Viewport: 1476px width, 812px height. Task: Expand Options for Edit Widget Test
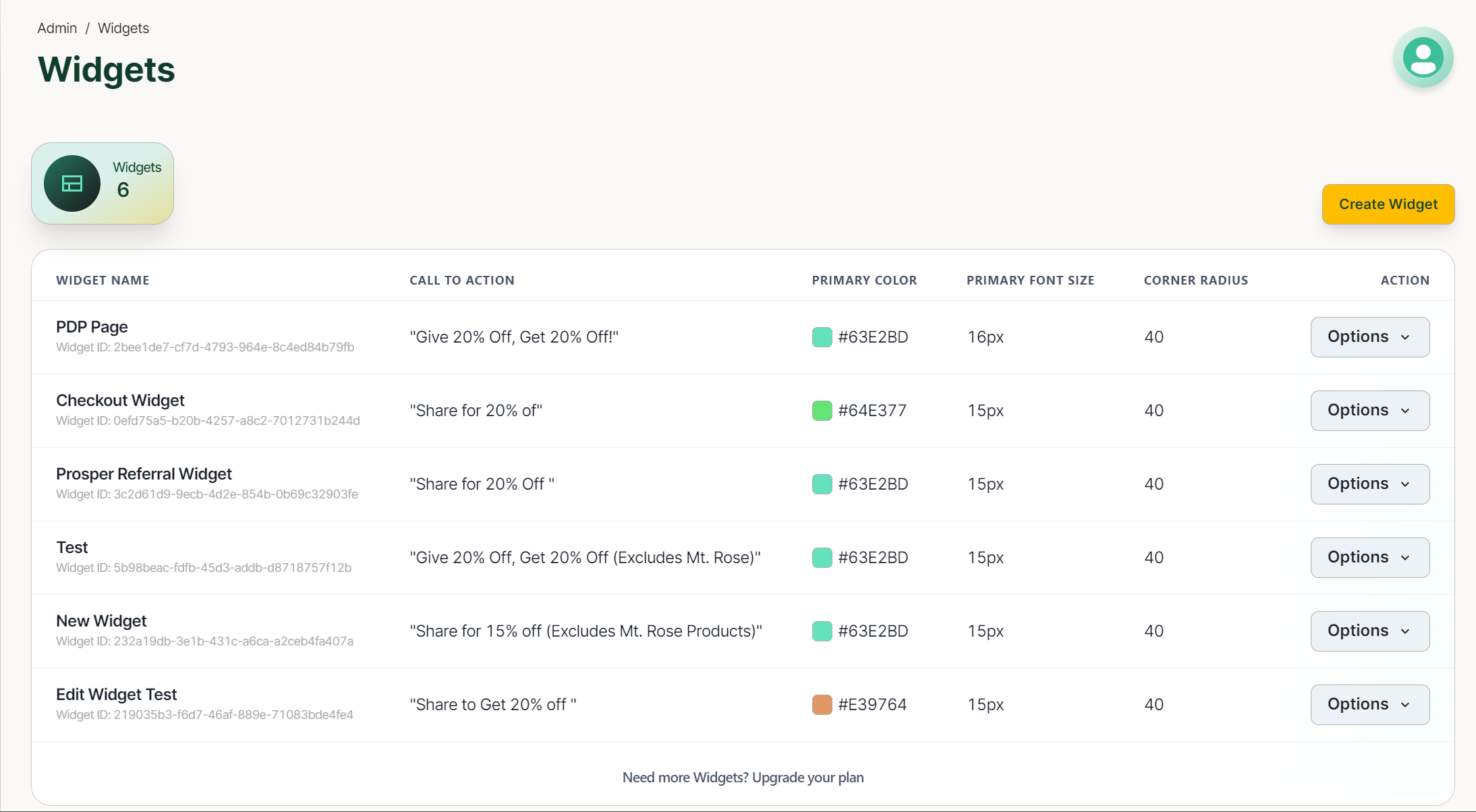coord(1369,704)
